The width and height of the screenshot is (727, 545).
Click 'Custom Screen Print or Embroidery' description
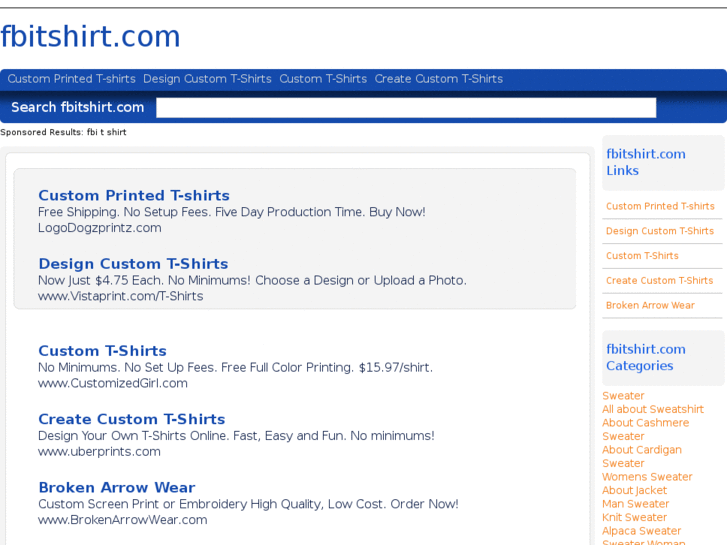tap(248, 504)
